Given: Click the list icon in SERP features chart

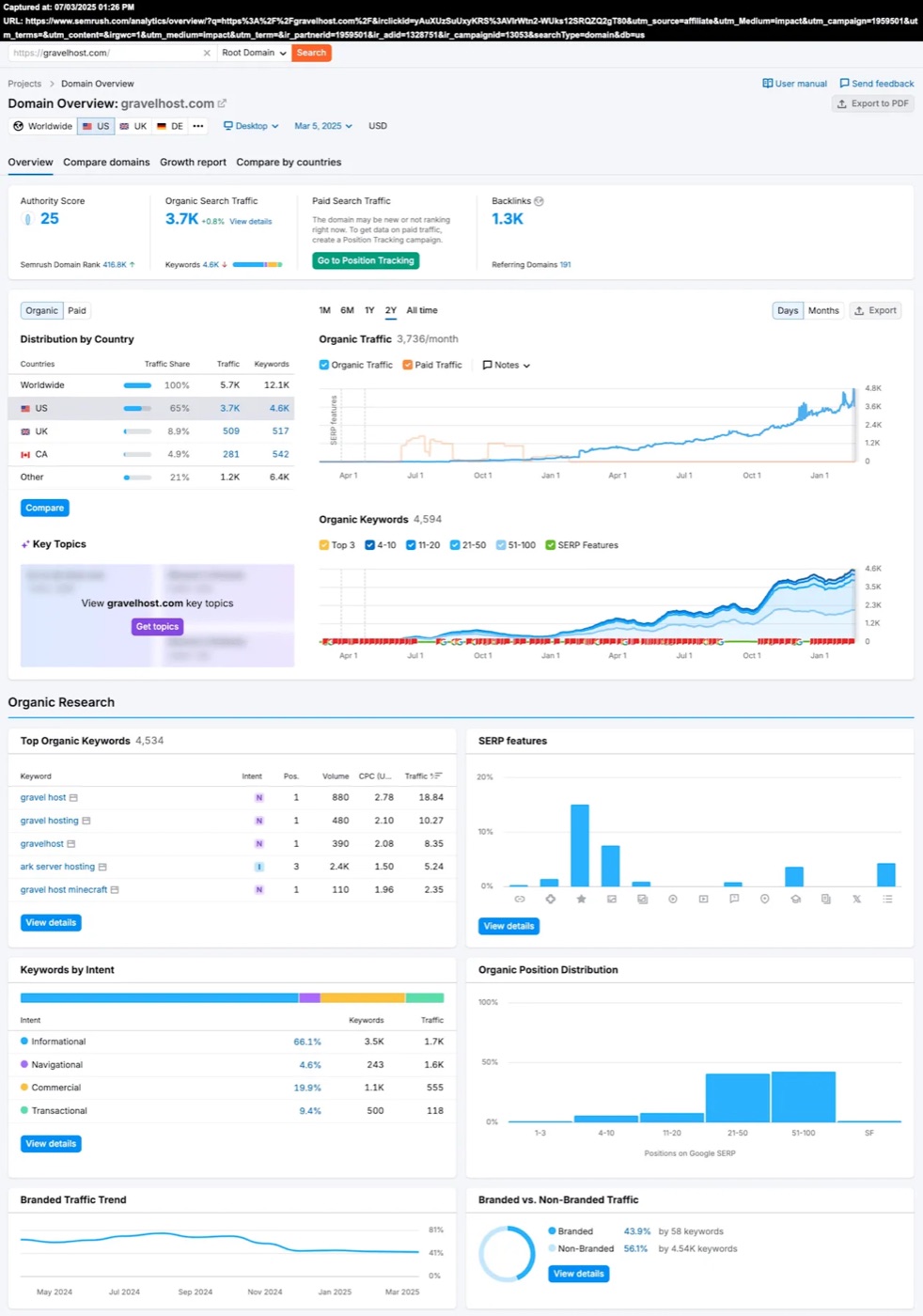Looking at the screenshot, I should (x=887, y=900).
